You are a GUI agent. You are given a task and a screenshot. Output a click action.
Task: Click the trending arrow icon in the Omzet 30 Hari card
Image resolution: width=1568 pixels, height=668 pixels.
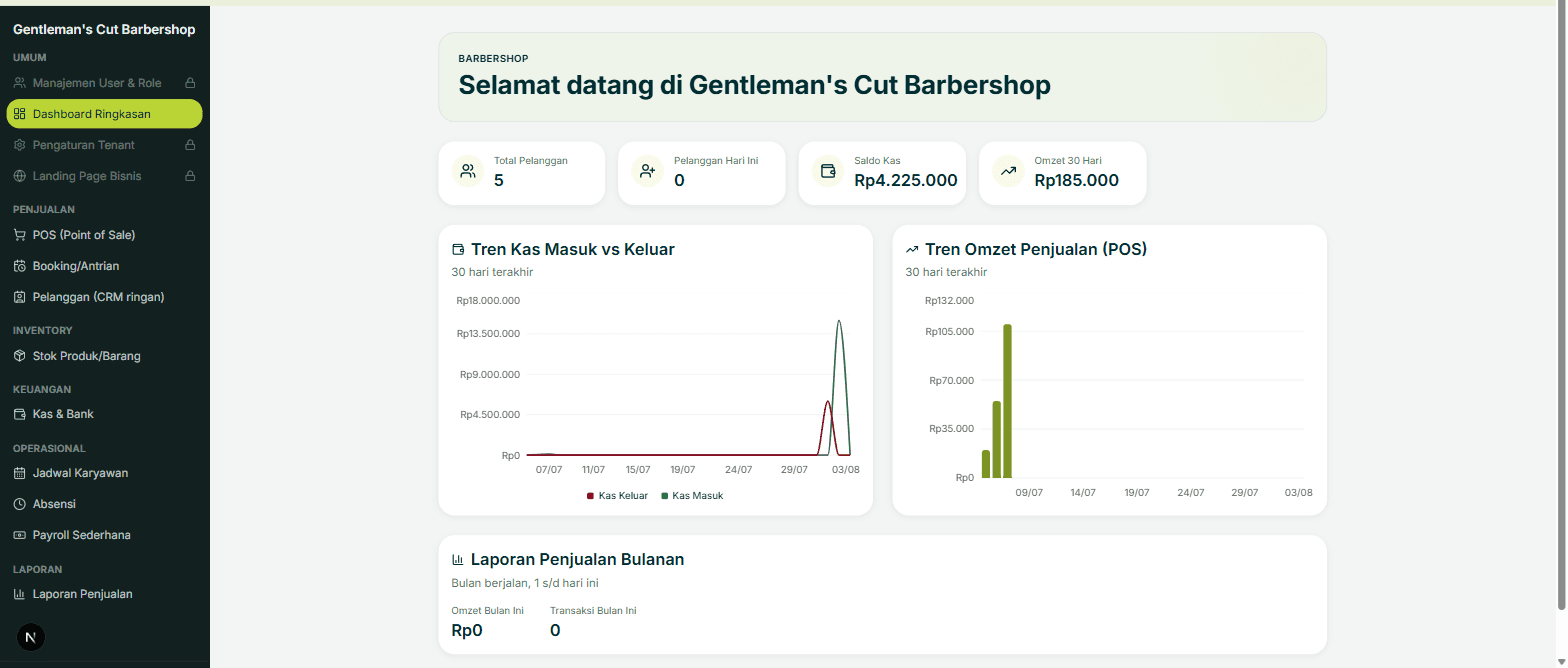[1008, 171]
